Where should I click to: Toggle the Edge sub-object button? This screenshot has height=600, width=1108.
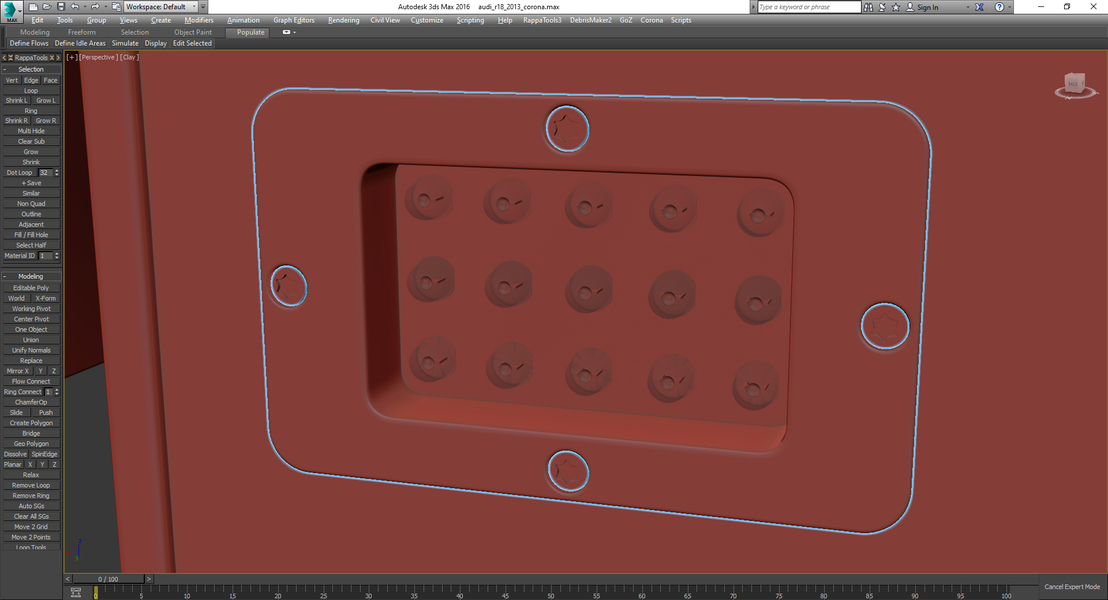pyautogui.click(x=31, y=81)
